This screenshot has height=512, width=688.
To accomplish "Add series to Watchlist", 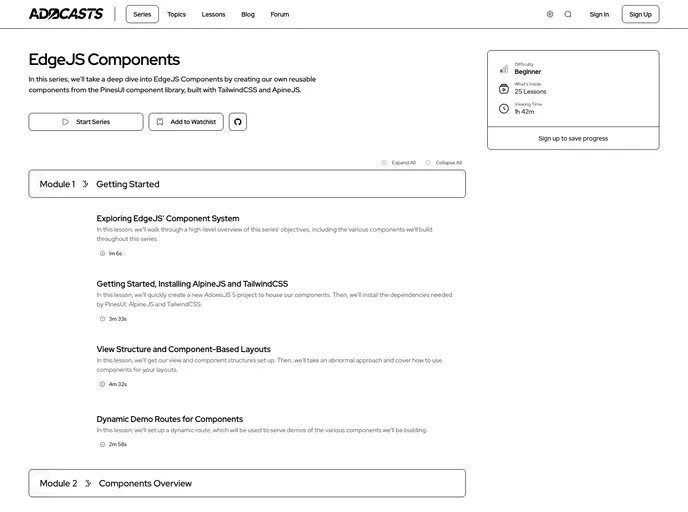I will pyautogui.click(x=186, y=122).
